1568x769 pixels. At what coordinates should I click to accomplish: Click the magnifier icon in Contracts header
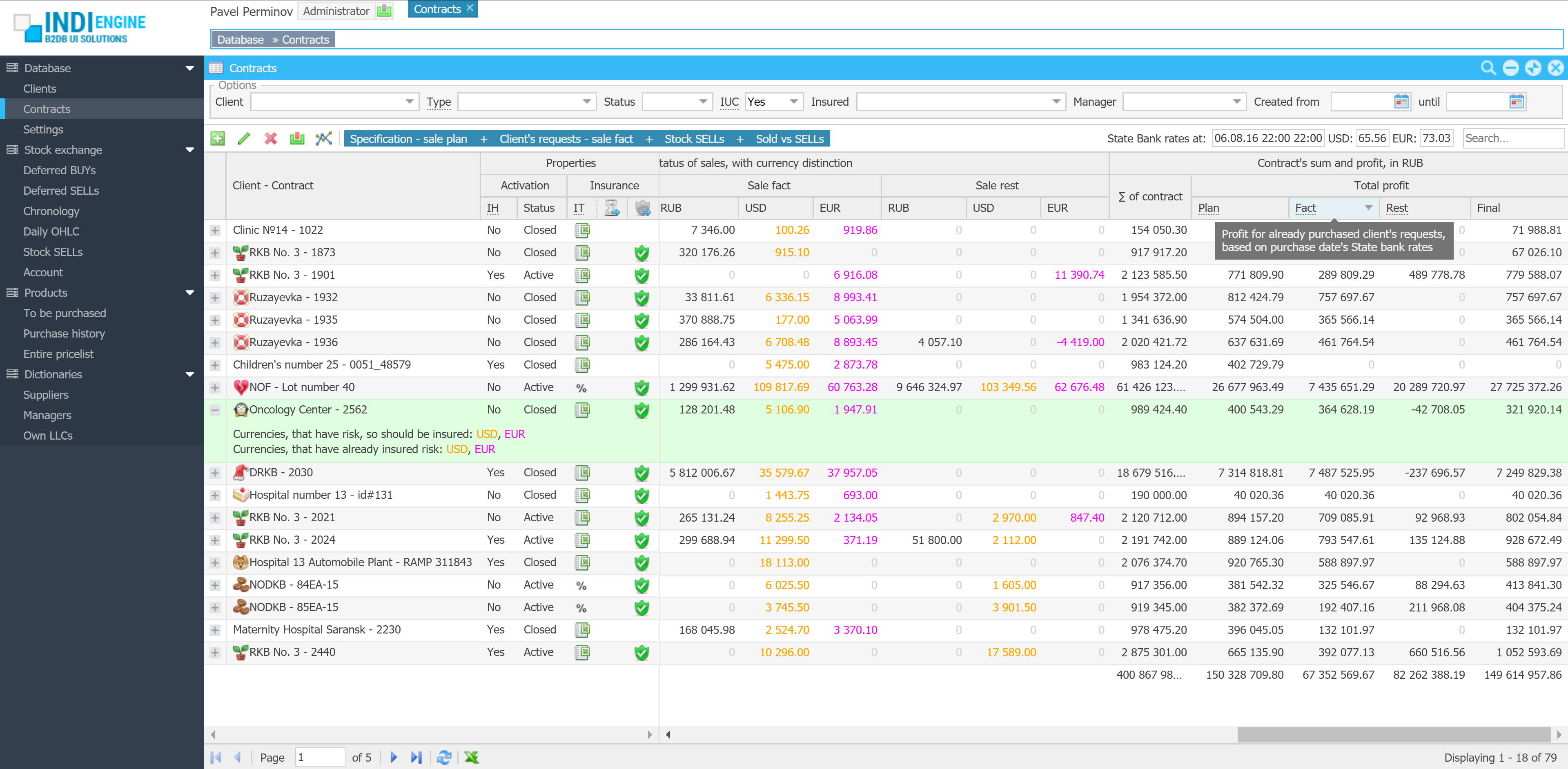pos(1488,68)
